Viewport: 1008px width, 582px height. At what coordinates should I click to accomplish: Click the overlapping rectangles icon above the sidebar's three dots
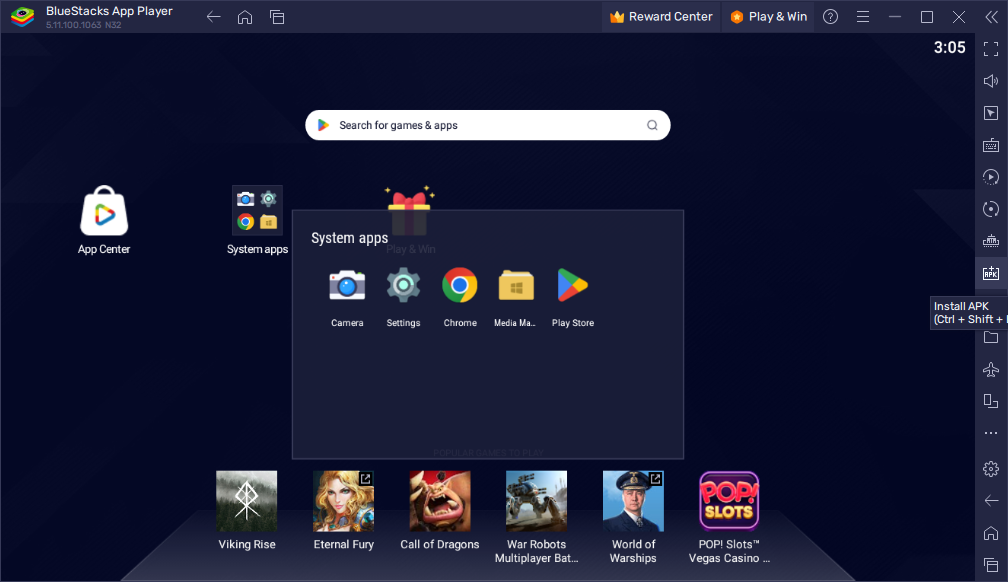click(x=991, y=401)
